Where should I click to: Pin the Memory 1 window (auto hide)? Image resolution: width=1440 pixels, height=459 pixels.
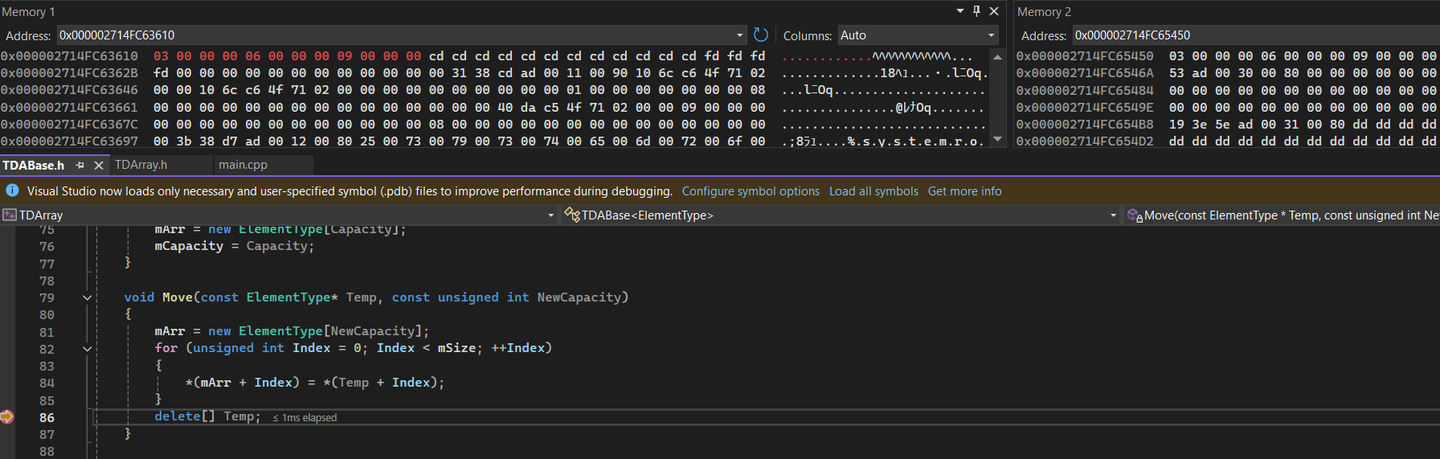coord(978,12)
